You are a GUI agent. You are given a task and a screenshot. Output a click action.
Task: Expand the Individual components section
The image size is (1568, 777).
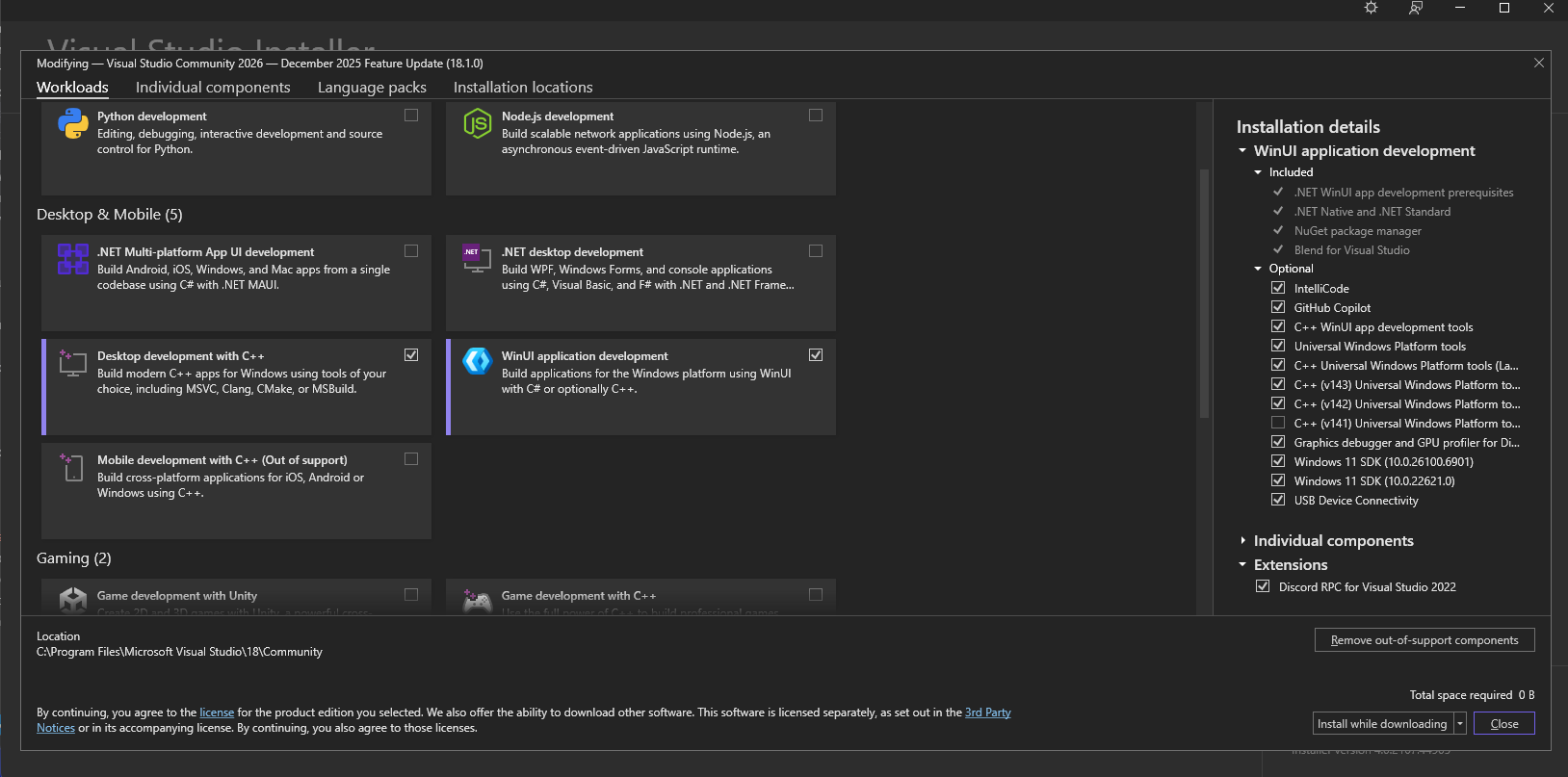[x=1242, y=541]
